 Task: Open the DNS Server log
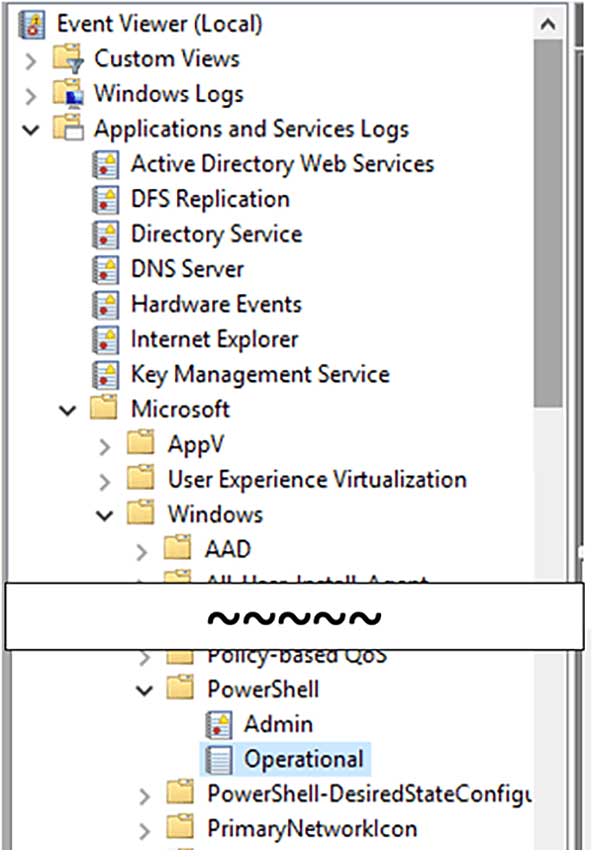click(x=187, y=269)
